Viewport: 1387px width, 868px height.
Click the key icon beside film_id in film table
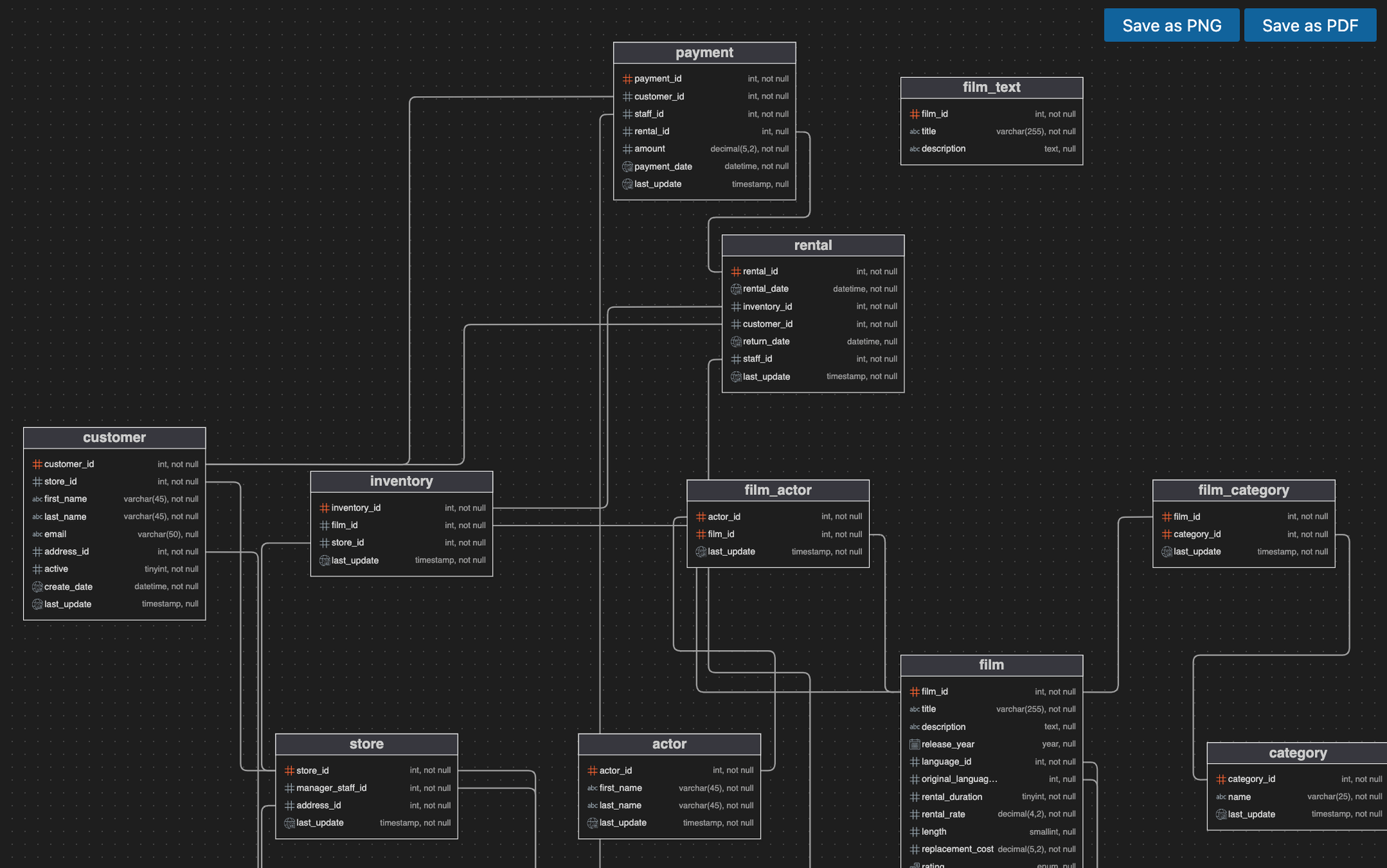click(x=914, y=692)
